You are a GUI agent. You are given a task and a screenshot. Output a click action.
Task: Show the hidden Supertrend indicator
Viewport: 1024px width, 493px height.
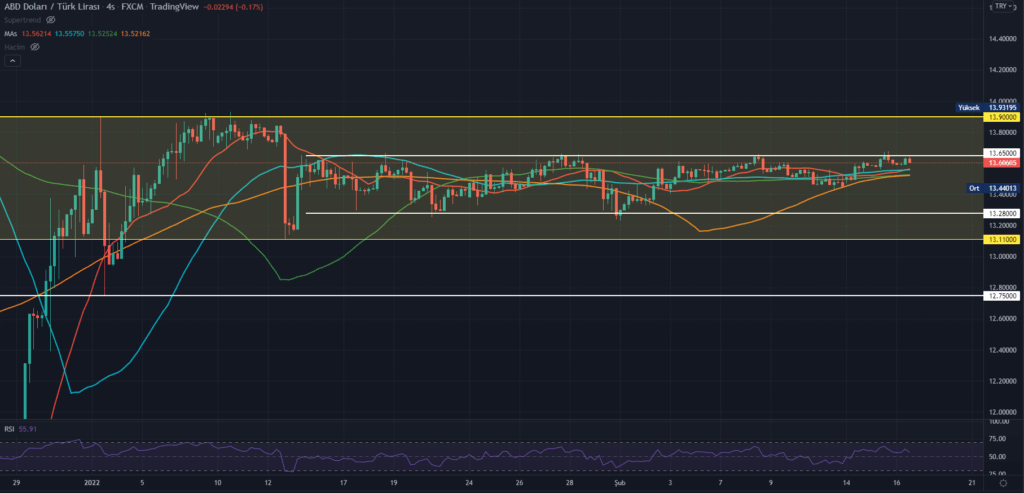[x=50, y=20]
